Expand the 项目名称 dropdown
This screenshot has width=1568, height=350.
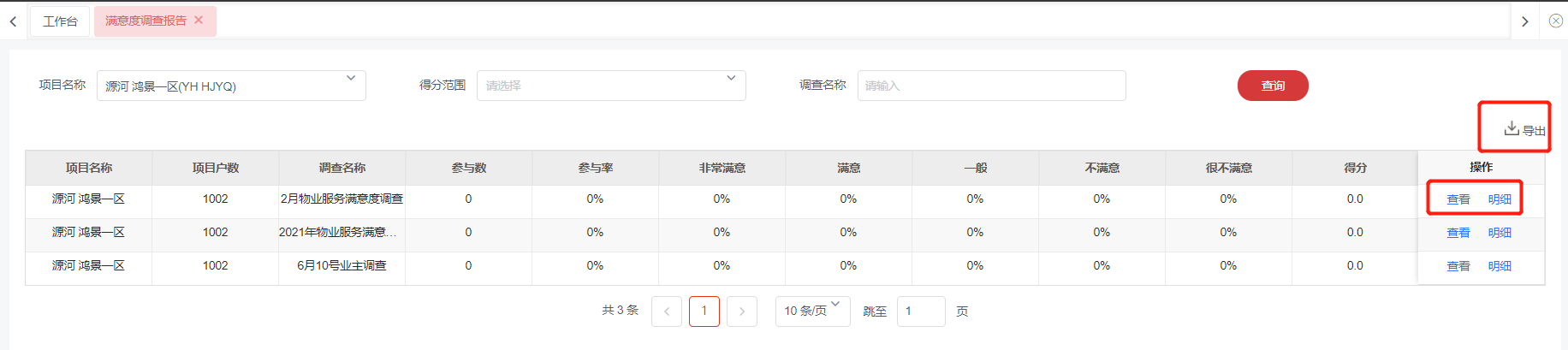[x=350, y=79]
